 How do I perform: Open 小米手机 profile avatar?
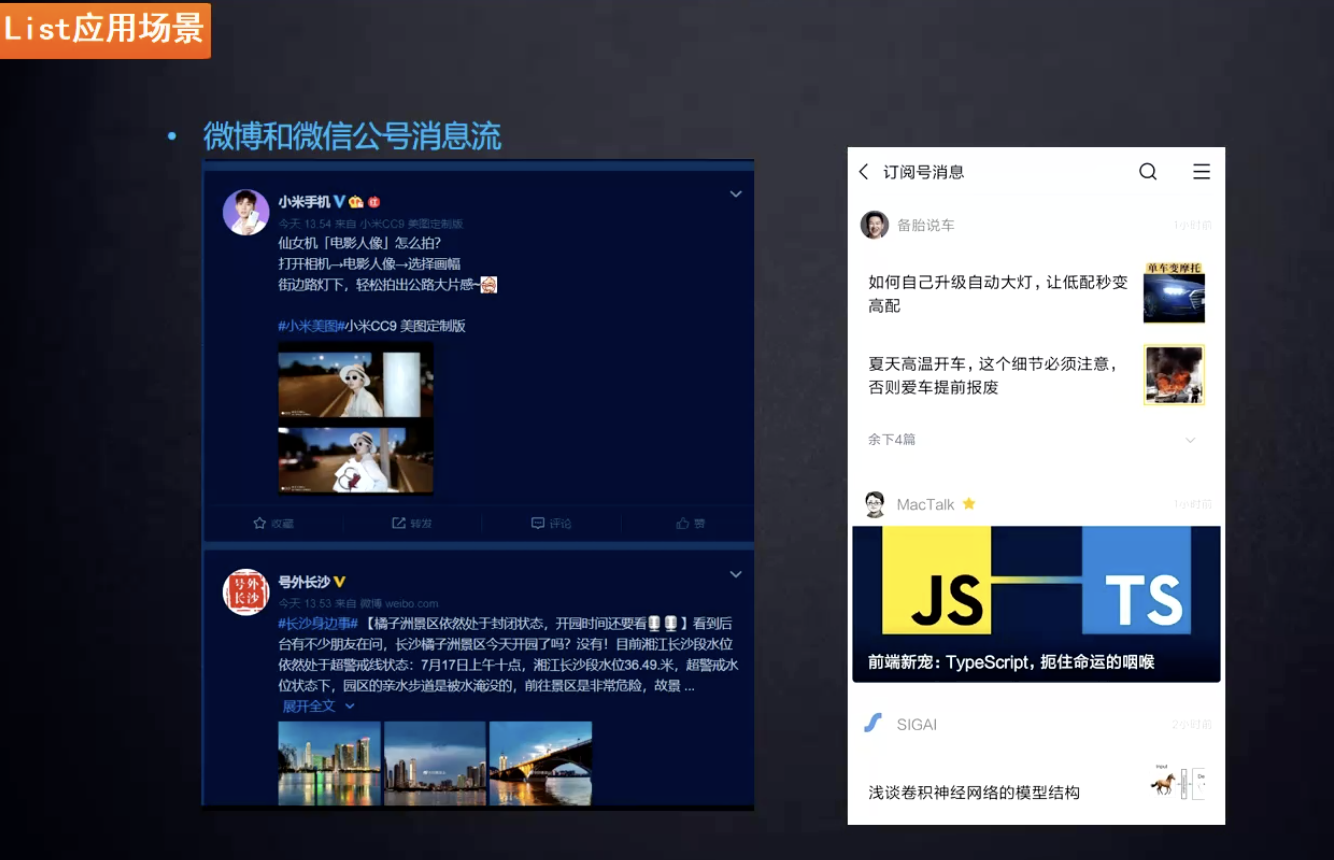(x=246, y=212)
